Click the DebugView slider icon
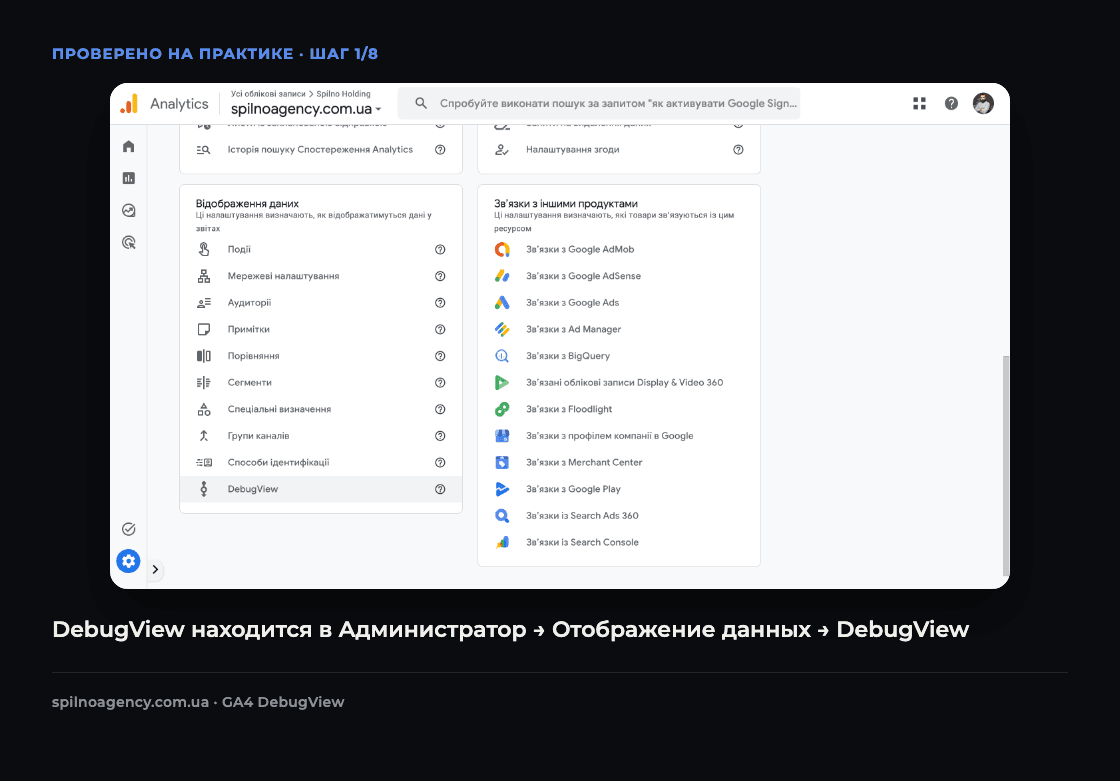The width and height of the screenshot is (1120, 781). coord(204,489)
